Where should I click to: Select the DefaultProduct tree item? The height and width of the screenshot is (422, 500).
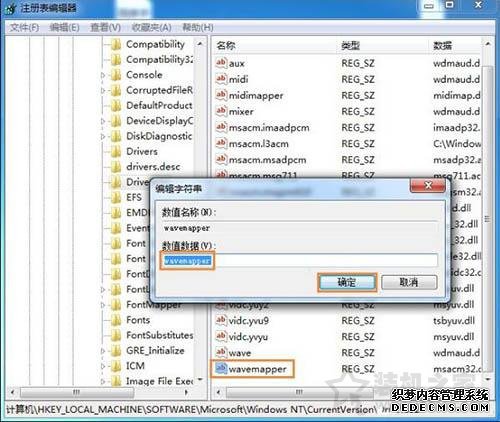159,106
